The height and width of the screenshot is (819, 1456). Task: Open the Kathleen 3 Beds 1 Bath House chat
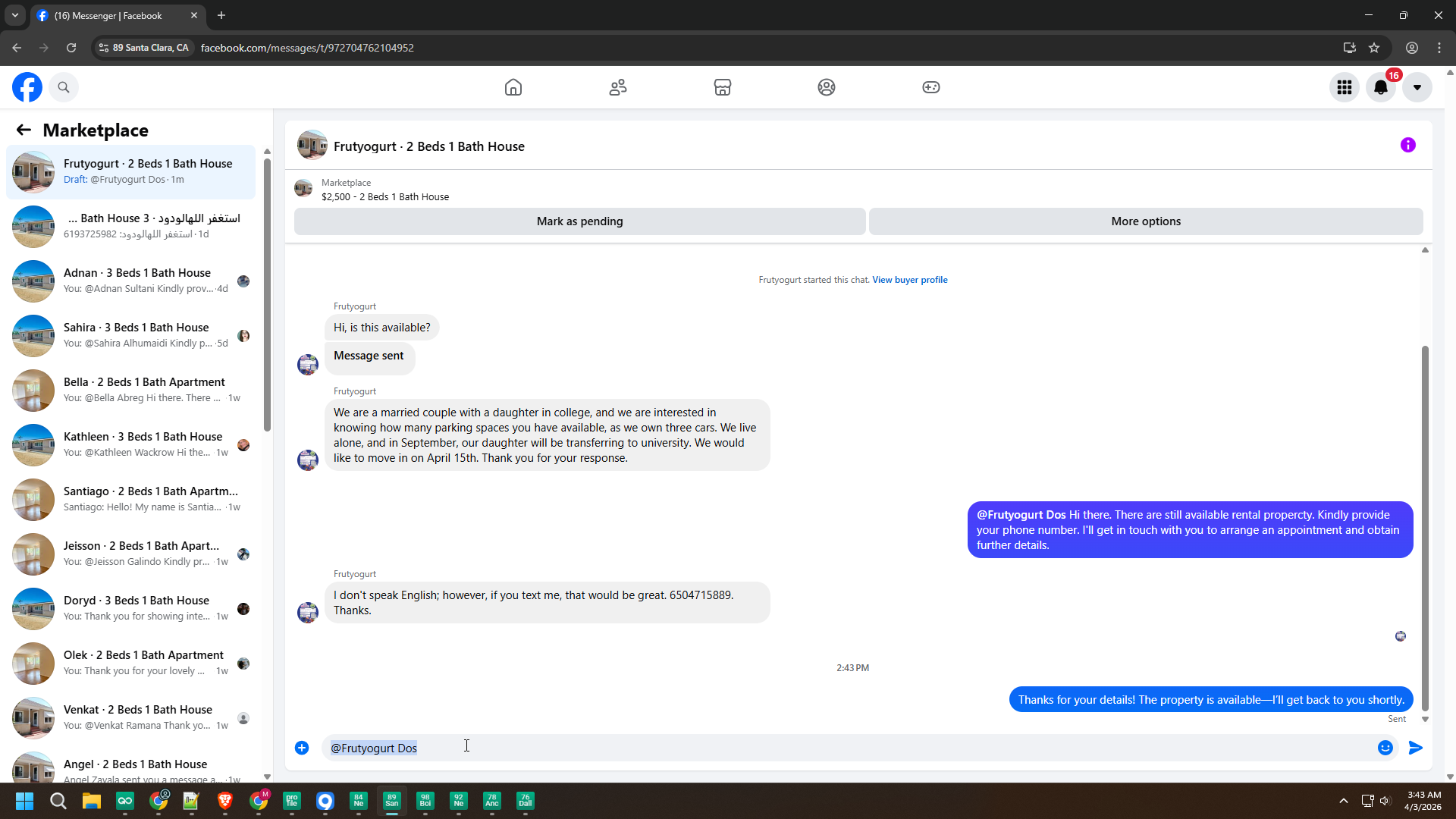(x=130, y=444)
